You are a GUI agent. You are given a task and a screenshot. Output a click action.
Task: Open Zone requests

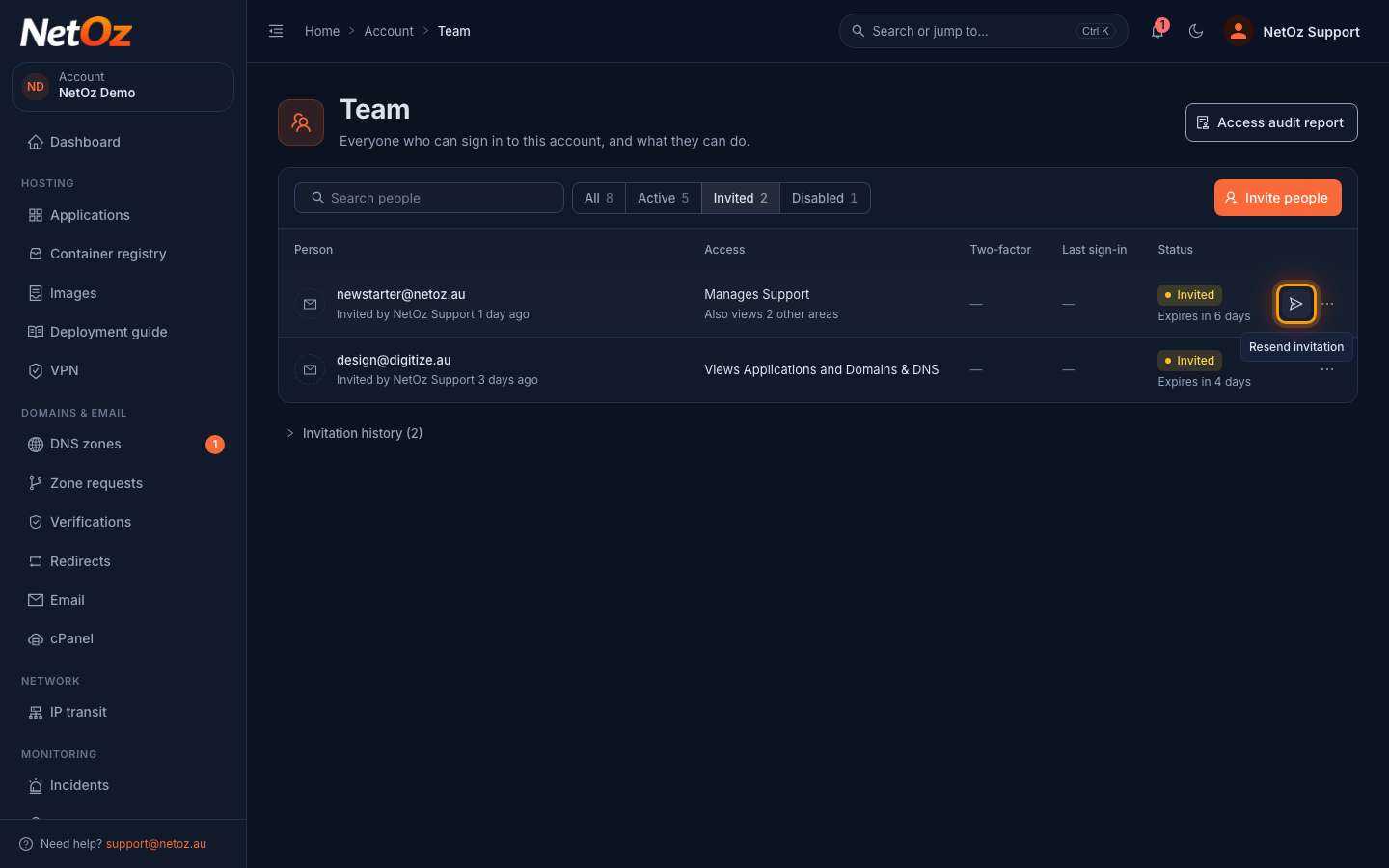[123, 483]
